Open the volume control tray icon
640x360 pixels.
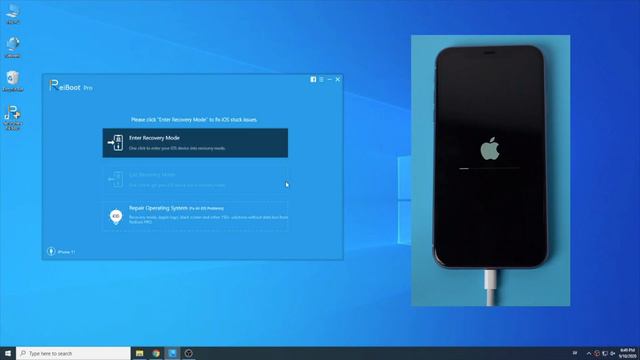click(x=612, y=353)
